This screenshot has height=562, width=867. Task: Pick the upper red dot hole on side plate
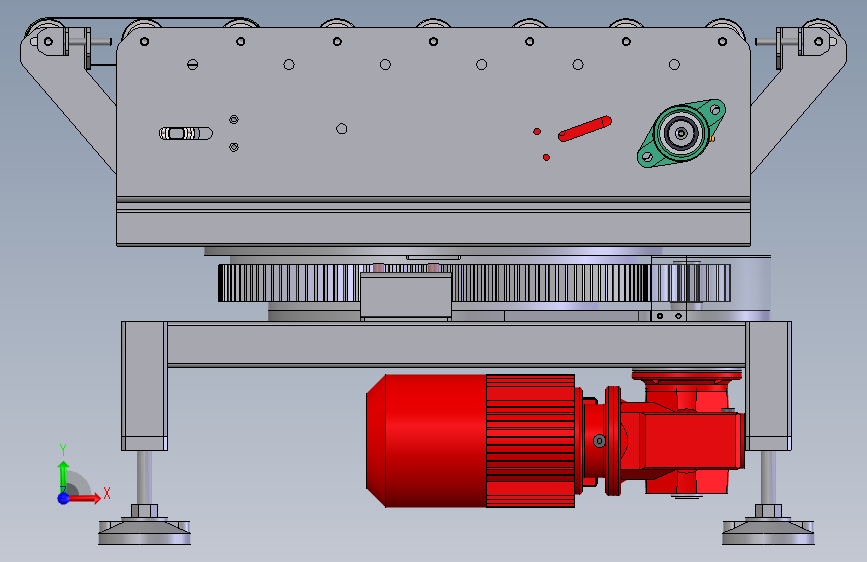537,132
